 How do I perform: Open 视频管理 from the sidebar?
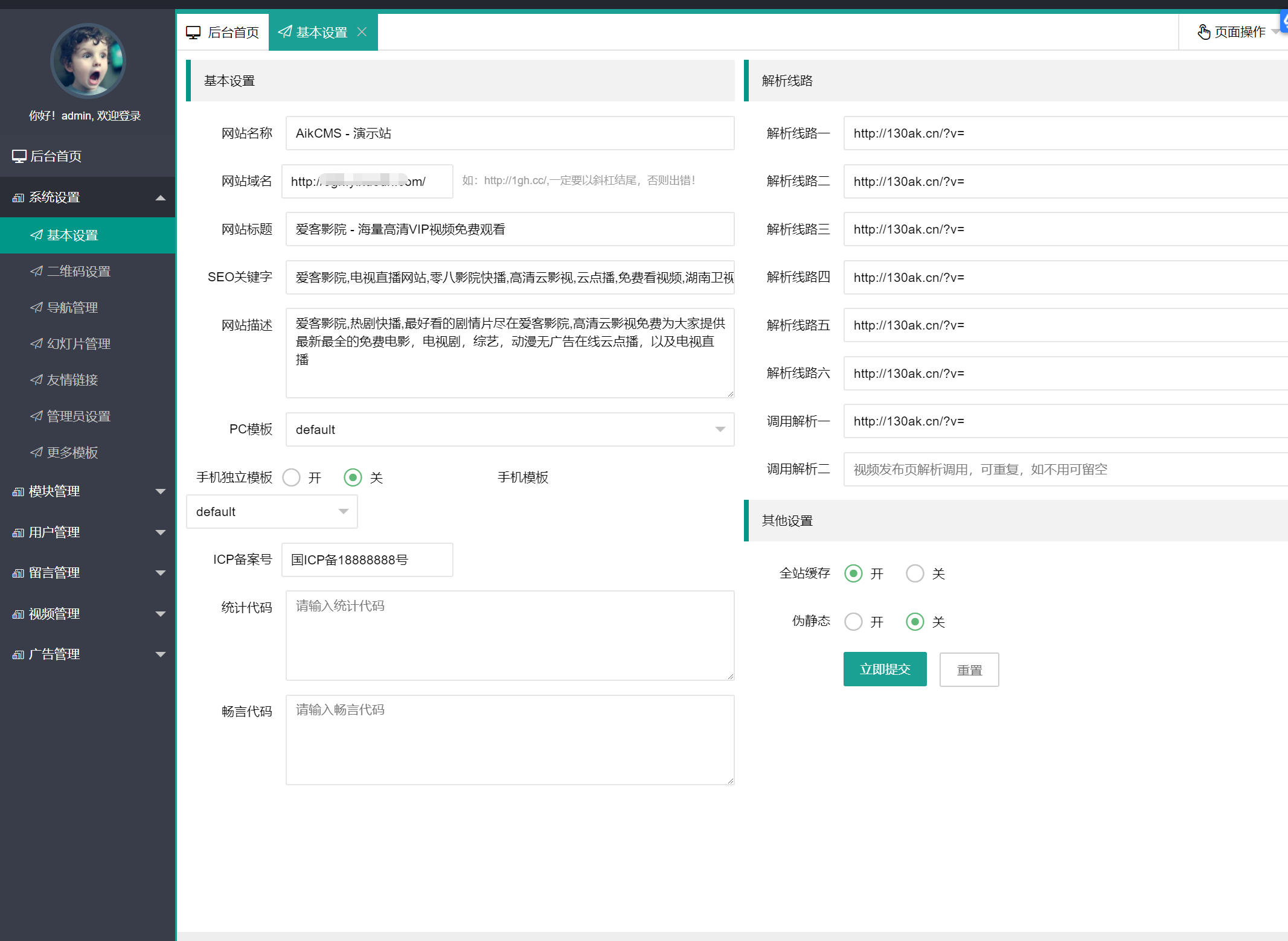point(53,614)
